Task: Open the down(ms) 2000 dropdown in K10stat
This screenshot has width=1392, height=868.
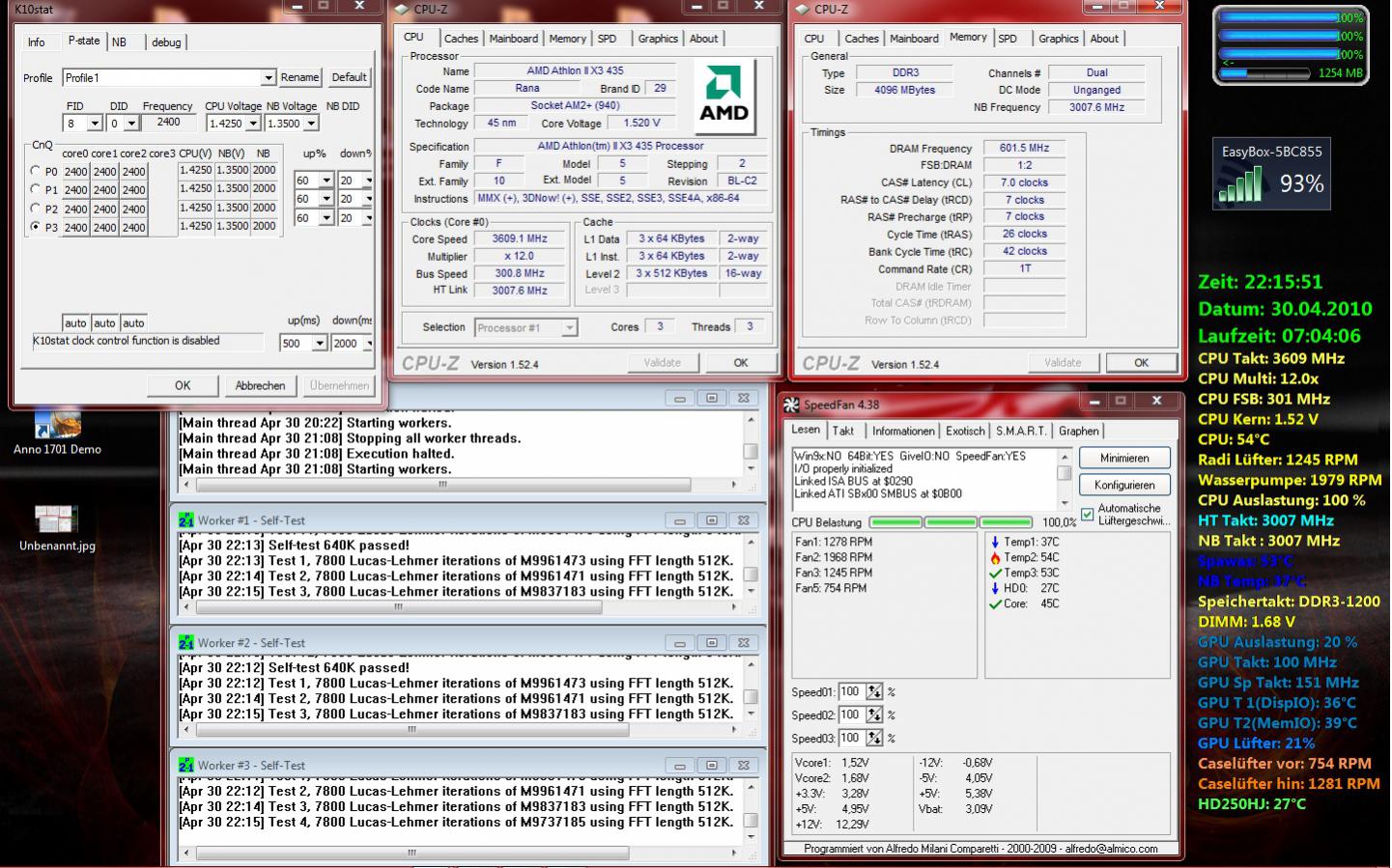Action: coord(368,344)
